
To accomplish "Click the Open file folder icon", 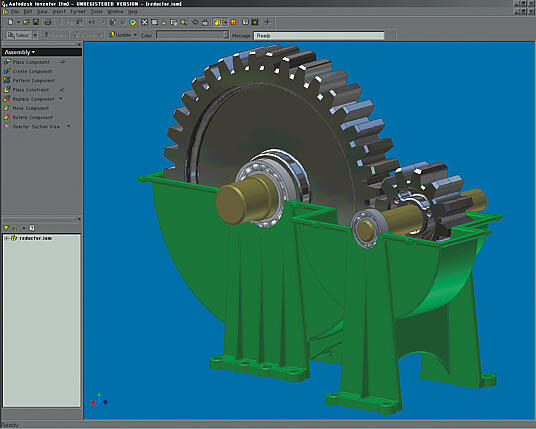I will point(26,22).
